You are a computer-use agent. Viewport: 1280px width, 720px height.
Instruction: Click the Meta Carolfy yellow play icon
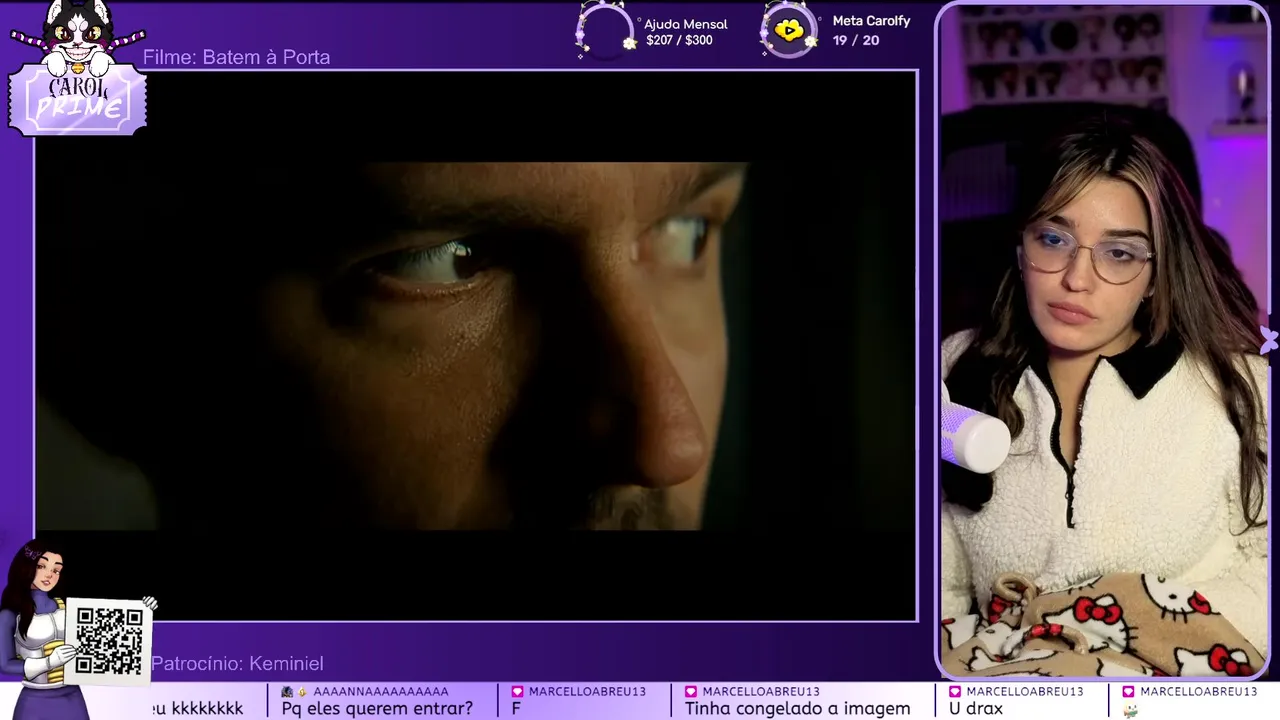789,30
